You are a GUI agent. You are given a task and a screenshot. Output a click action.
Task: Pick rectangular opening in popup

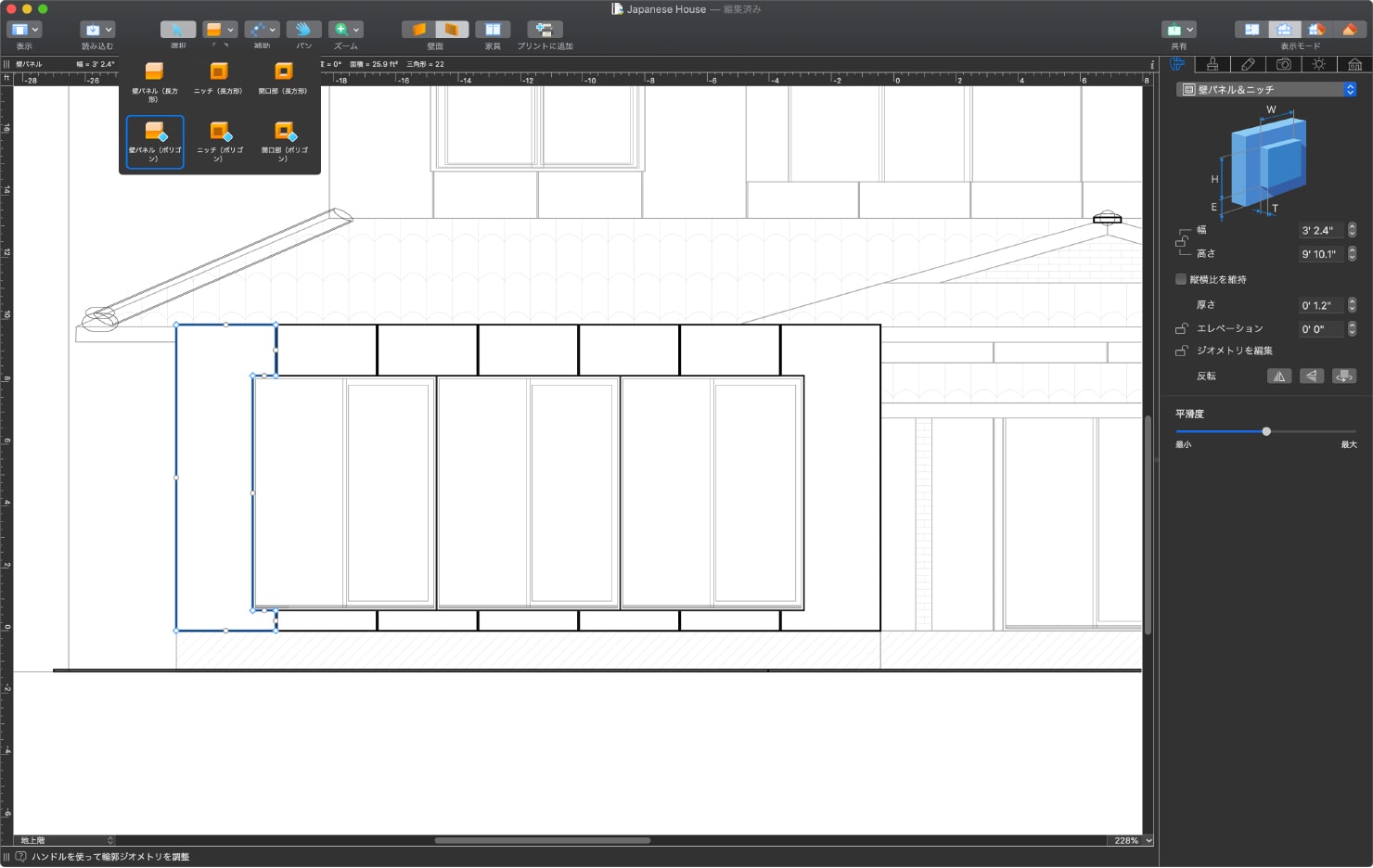click(283, 79)
